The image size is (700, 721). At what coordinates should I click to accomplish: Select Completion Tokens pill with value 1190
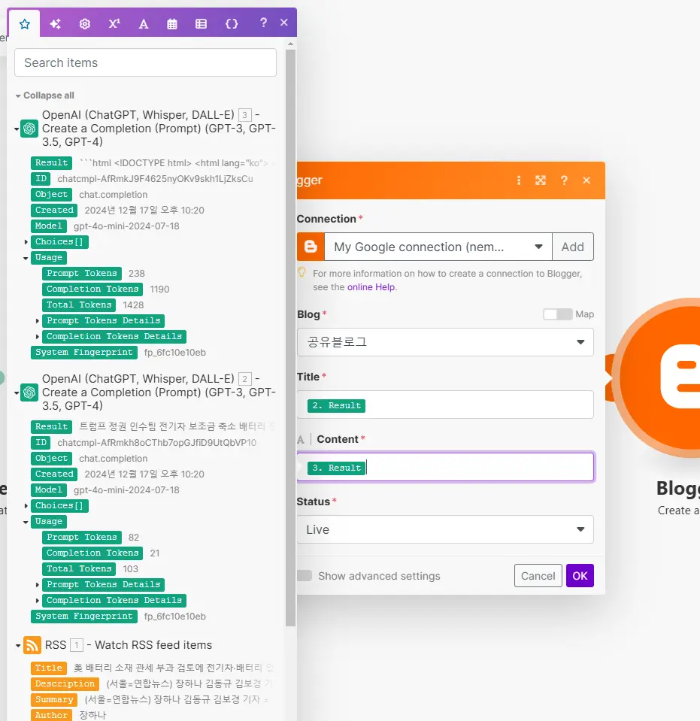coord(92,289)
